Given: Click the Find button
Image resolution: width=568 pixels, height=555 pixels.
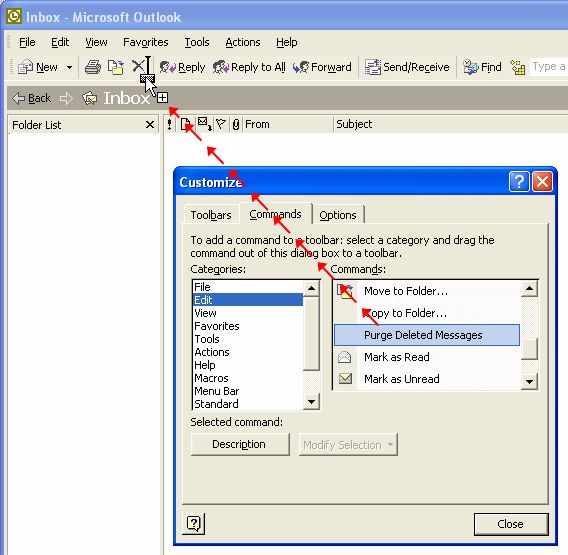Looking at the screenshot, I should (482, 67).
